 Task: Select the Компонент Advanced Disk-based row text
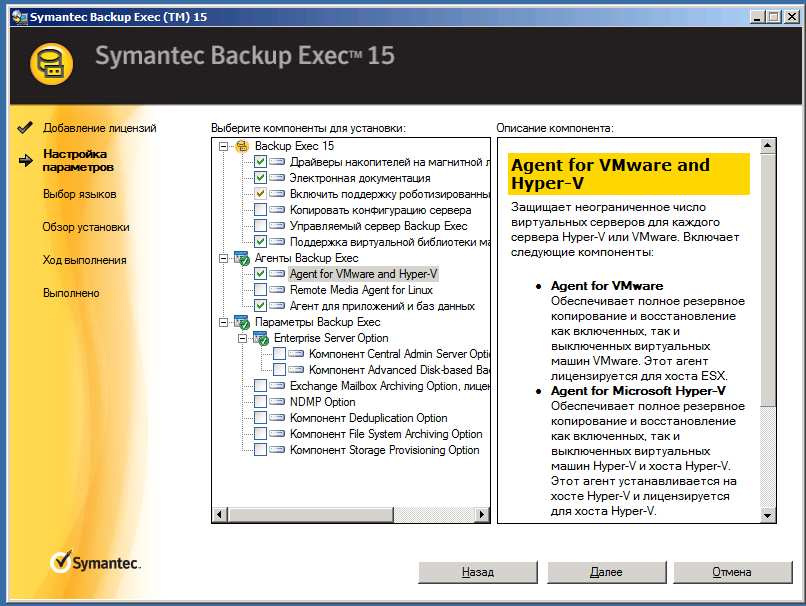pyautogui.click(x=399, y=370)
